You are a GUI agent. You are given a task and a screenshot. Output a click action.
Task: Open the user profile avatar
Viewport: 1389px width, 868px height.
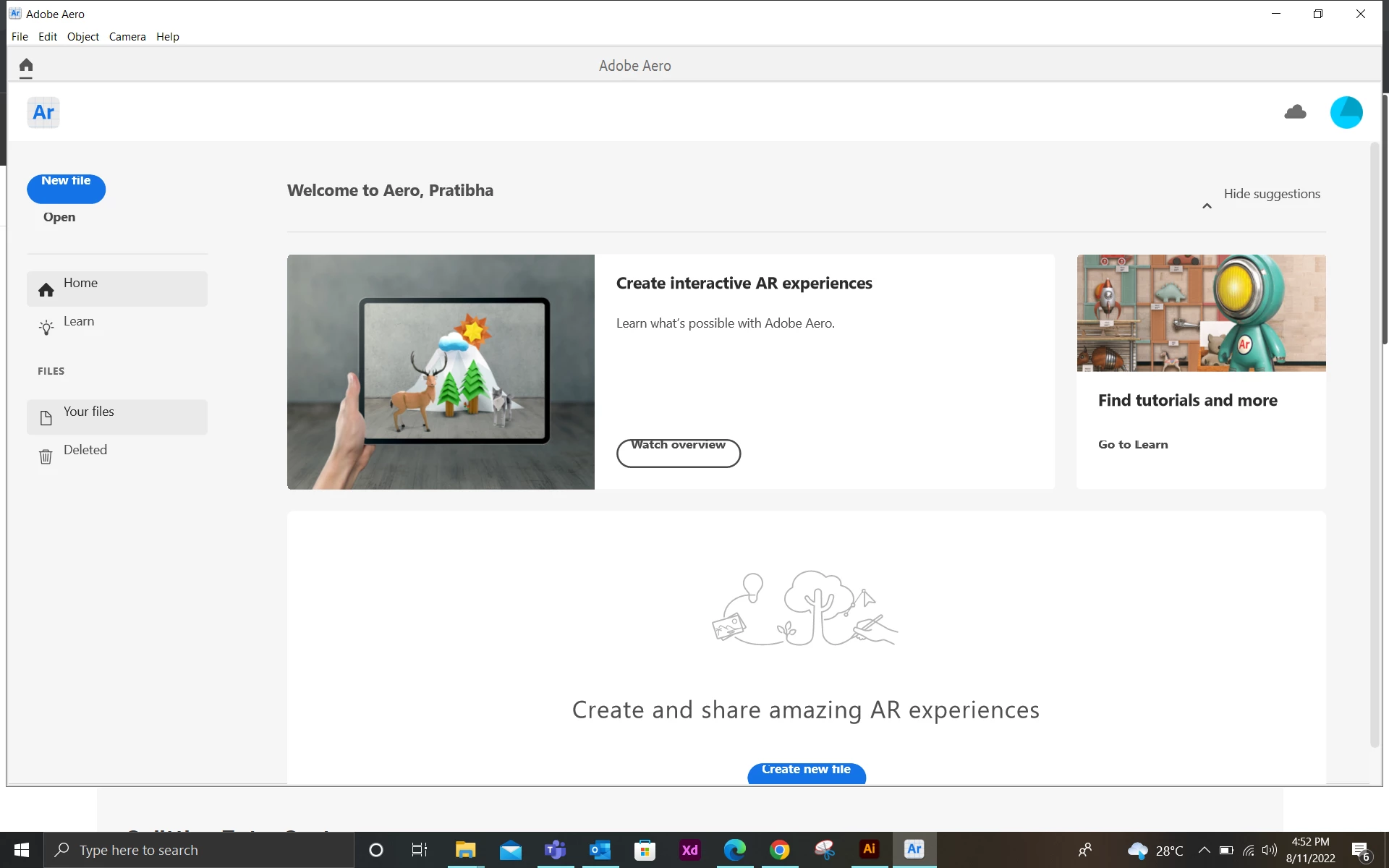tap(1346, 113)
